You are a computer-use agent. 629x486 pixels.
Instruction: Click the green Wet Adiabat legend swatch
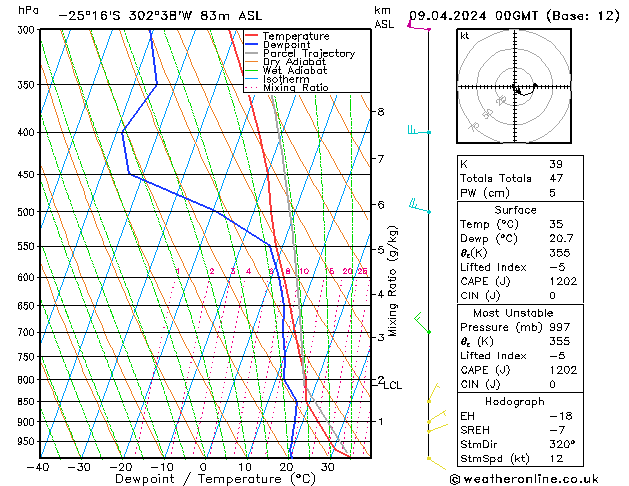(251, 70)
